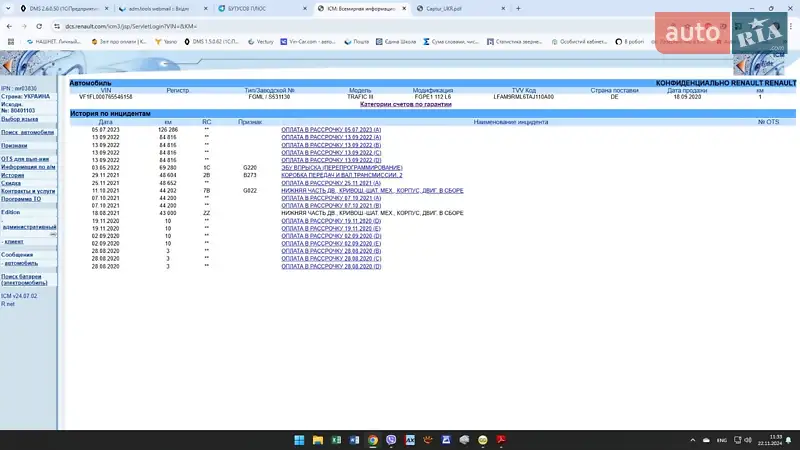800x450 pixels.
Task: Show hidden system tray icons
Action: pyautogui.click(x=692, y=440)
